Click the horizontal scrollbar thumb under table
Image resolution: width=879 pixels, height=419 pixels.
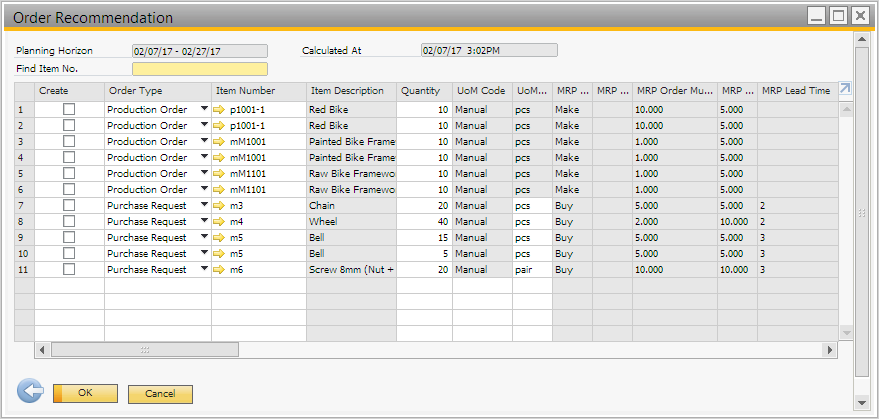tap(145, 350)
